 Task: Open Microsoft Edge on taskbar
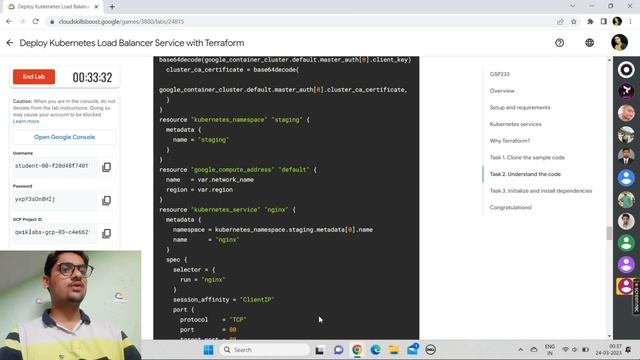coord(376,350)
